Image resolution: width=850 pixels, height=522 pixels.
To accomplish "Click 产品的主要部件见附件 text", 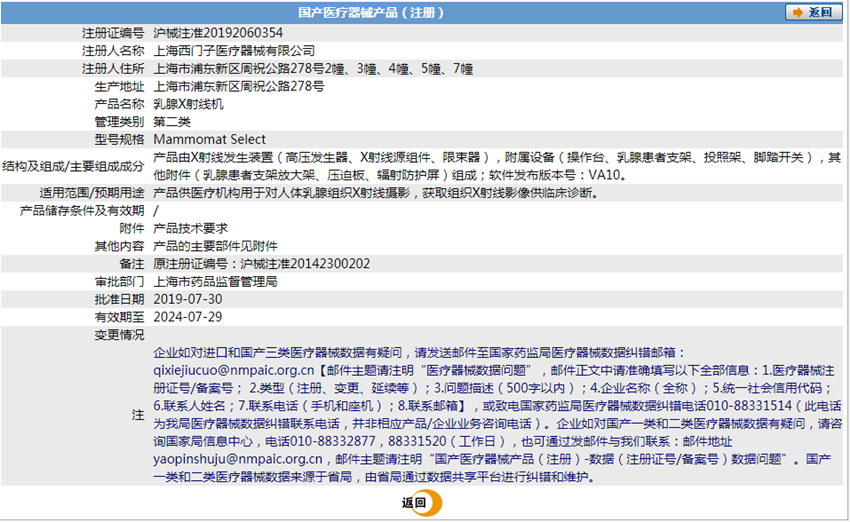I will (215, 246).
